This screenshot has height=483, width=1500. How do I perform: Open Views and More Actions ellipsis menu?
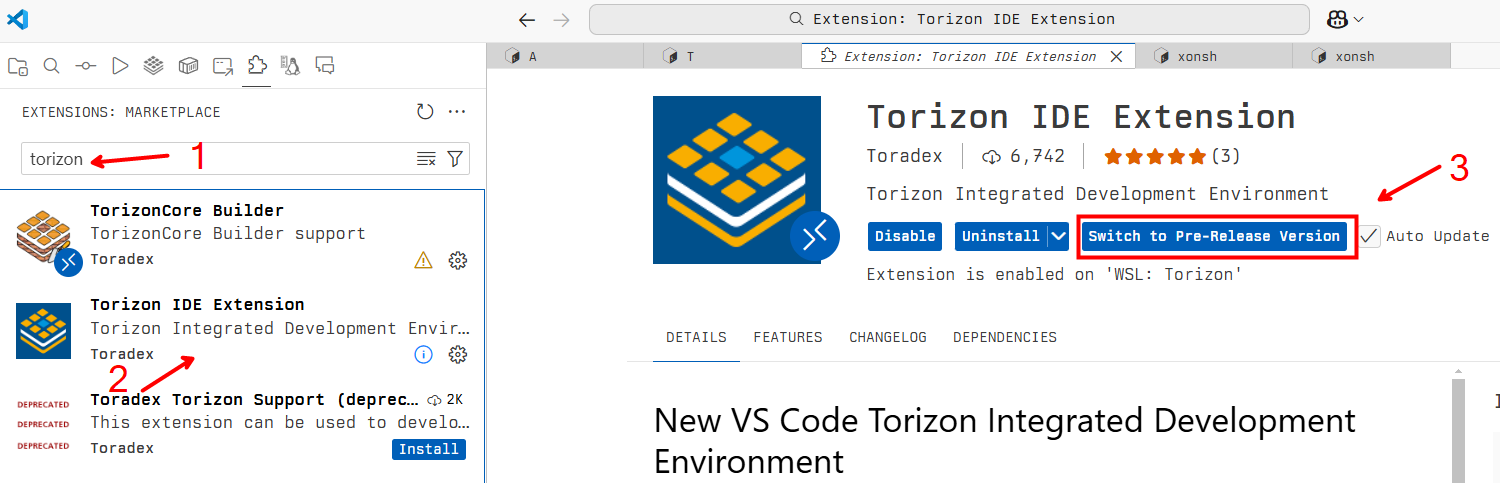tap(457, 112)
